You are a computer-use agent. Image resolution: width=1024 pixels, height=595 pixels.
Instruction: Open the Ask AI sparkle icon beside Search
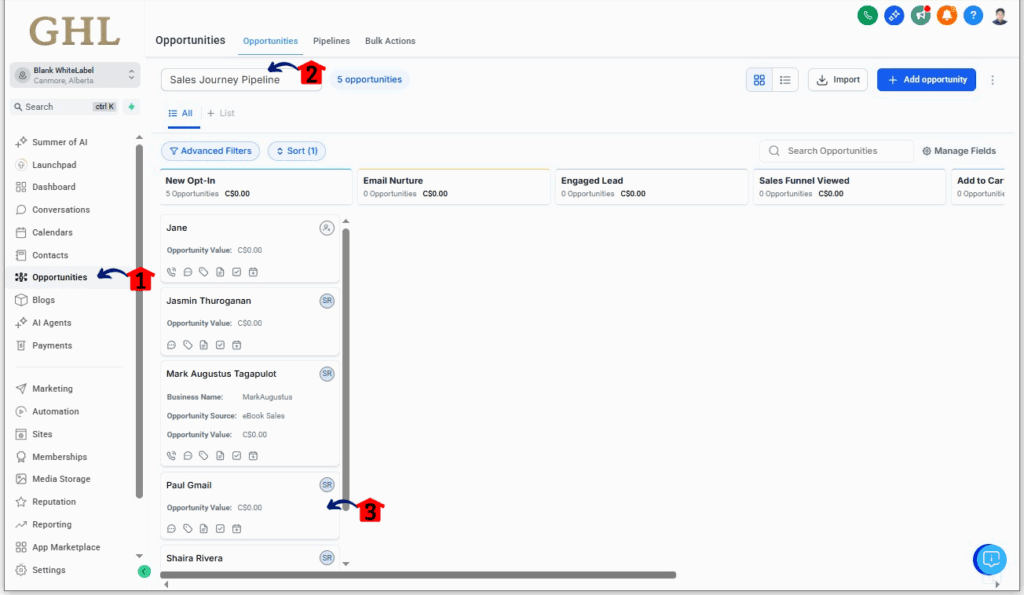pos(131,106)
